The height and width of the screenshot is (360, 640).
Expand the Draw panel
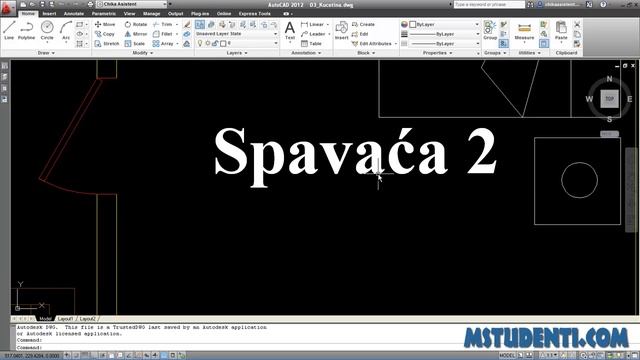(x=46, y=53)
